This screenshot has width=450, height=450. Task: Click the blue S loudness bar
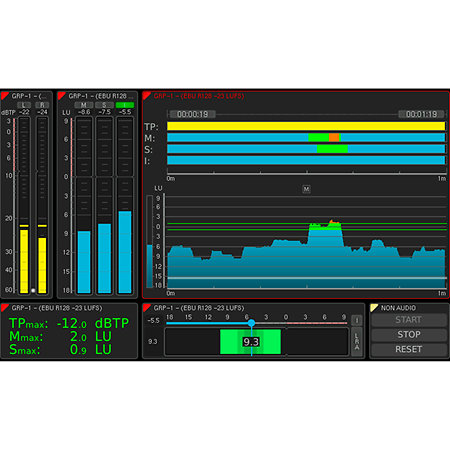tap(104, 258)
